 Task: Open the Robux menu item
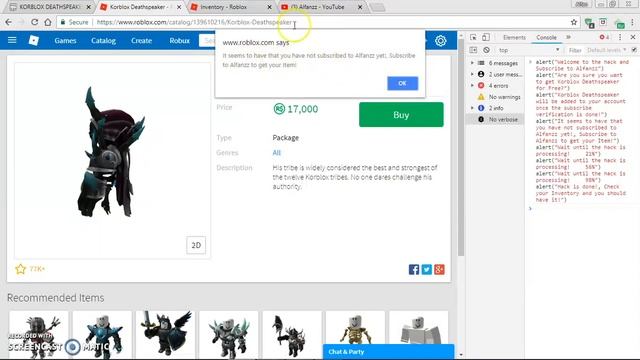click(x=180, y=40)
